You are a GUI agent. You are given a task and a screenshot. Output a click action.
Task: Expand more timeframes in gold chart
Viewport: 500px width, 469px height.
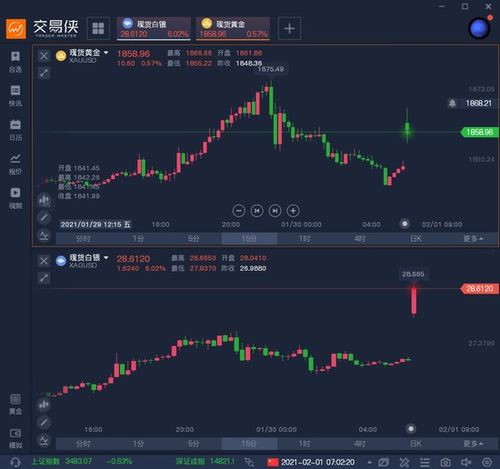(473, 239)
